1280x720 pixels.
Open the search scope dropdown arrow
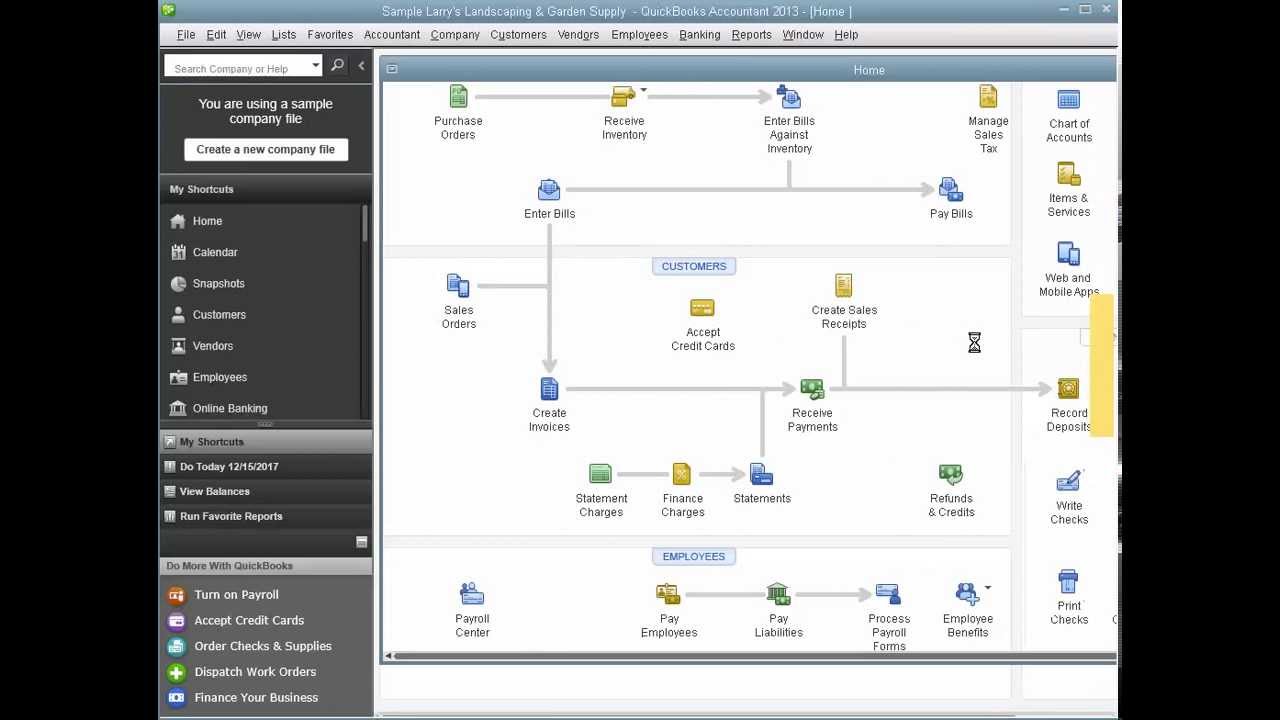point(315,66)
